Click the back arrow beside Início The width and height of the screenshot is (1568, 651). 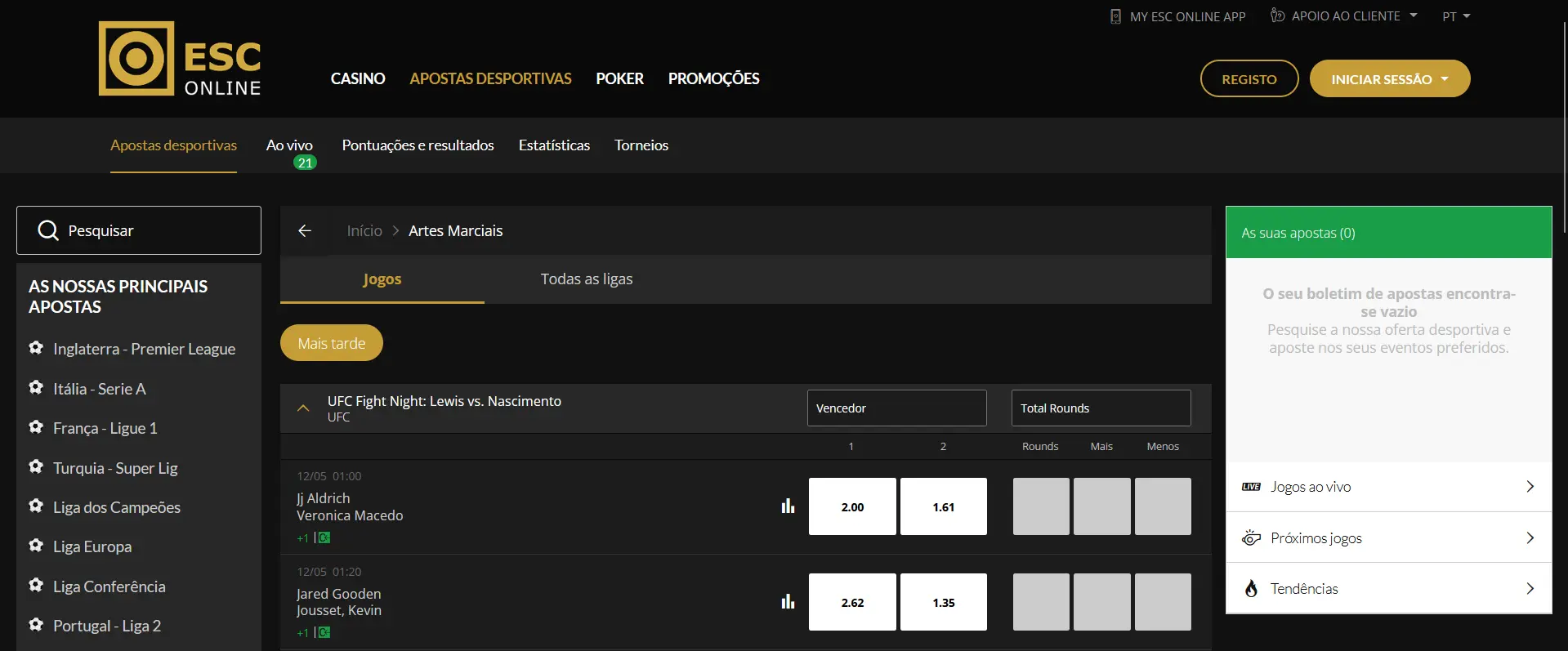pyautogui.click(x=305, y=231)
